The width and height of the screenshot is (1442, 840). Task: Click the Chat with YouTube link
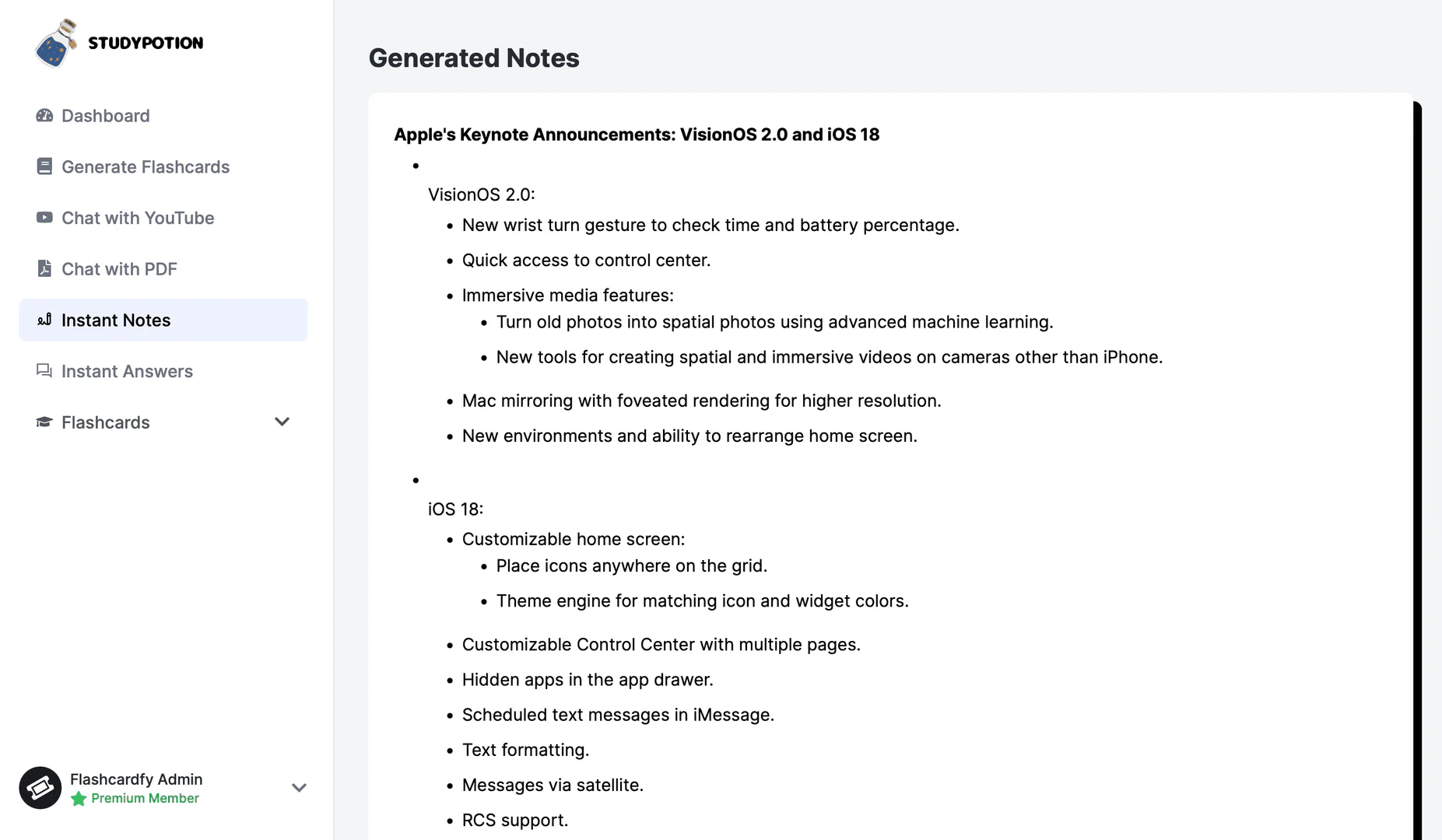tap(138, 218)
